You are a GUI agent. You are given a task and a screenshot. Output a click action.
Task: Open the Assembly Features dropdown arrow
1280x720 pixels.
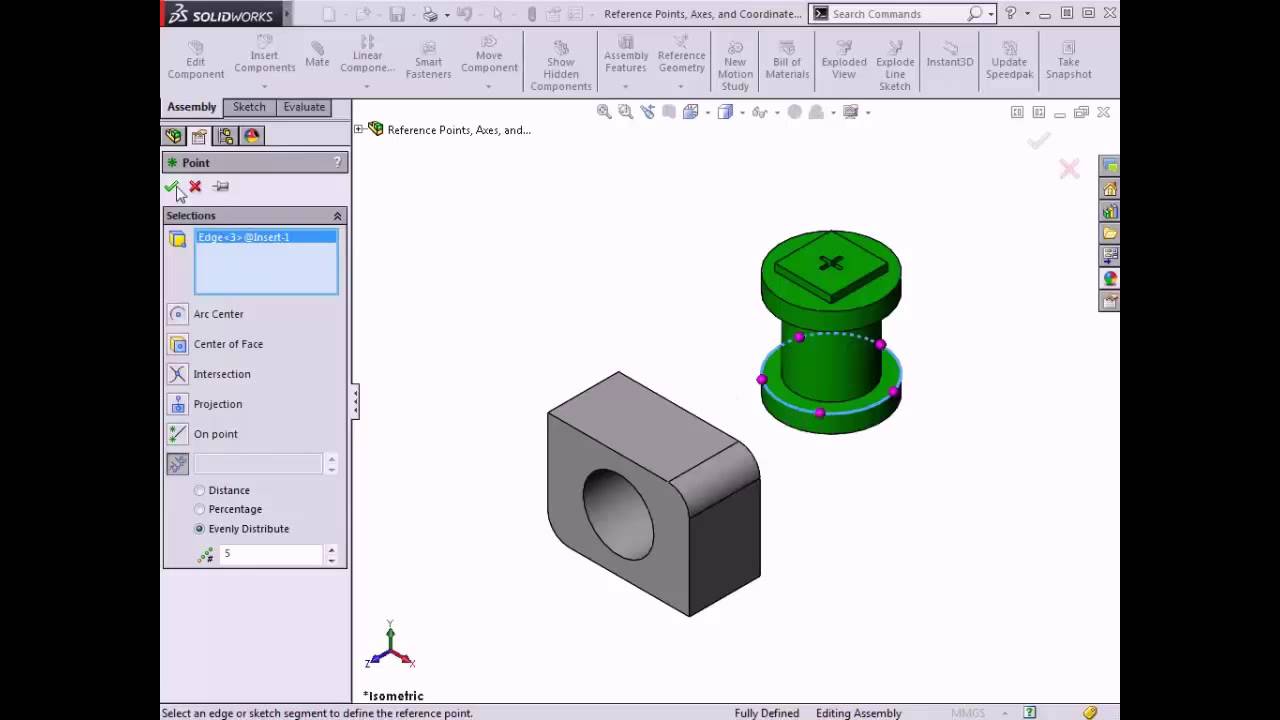(x=626, y=86)
